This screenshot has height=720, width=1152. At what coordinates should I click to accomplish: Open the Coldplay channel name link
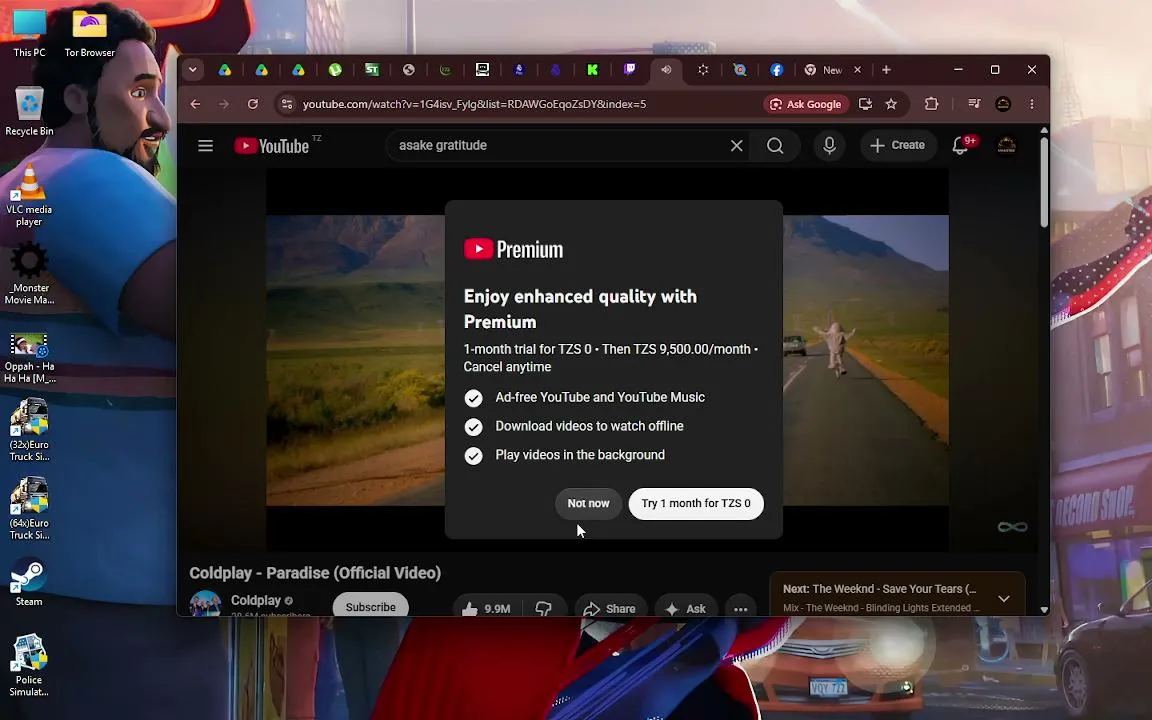coord(256,600)
